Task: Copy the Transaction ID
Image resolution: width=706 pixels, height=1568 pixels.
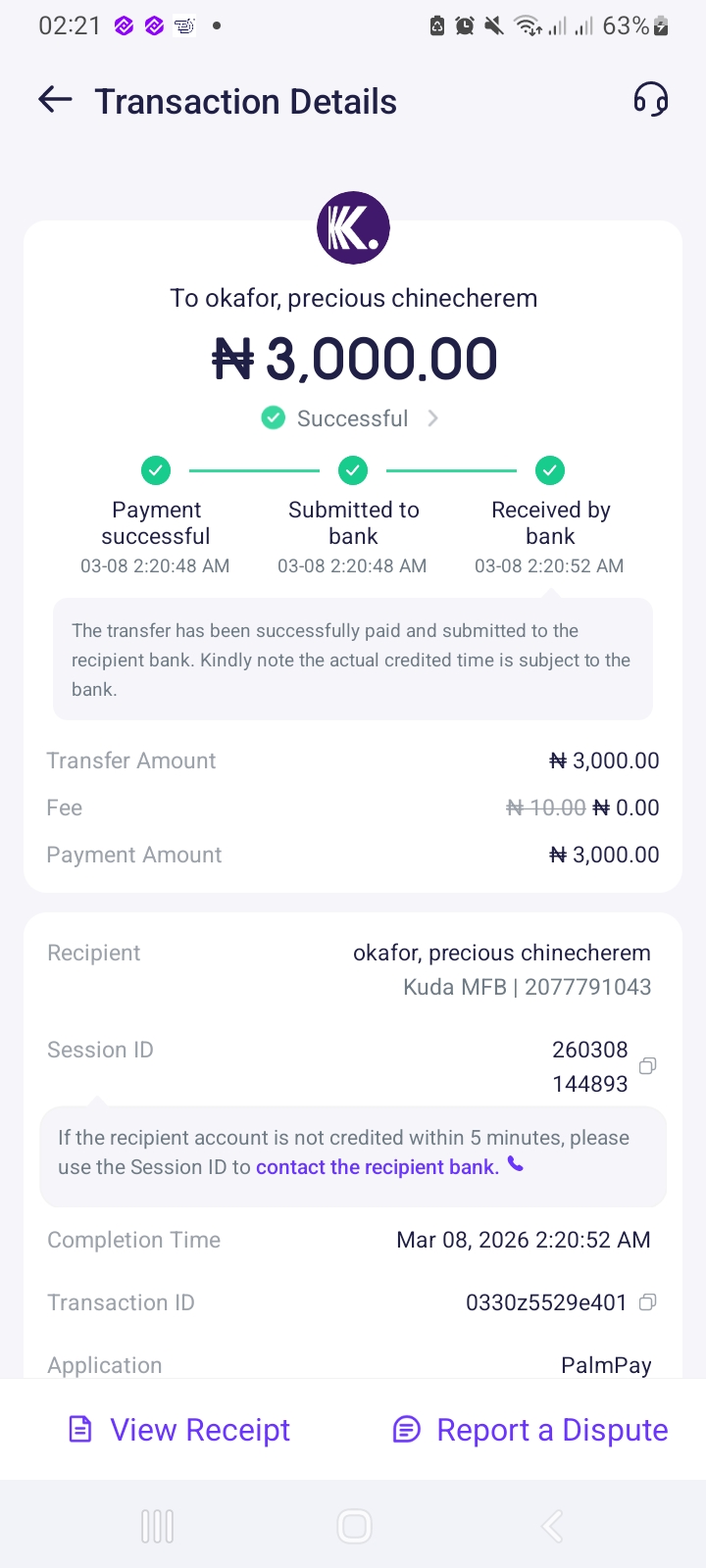Action: click(x=647, y=1302)
